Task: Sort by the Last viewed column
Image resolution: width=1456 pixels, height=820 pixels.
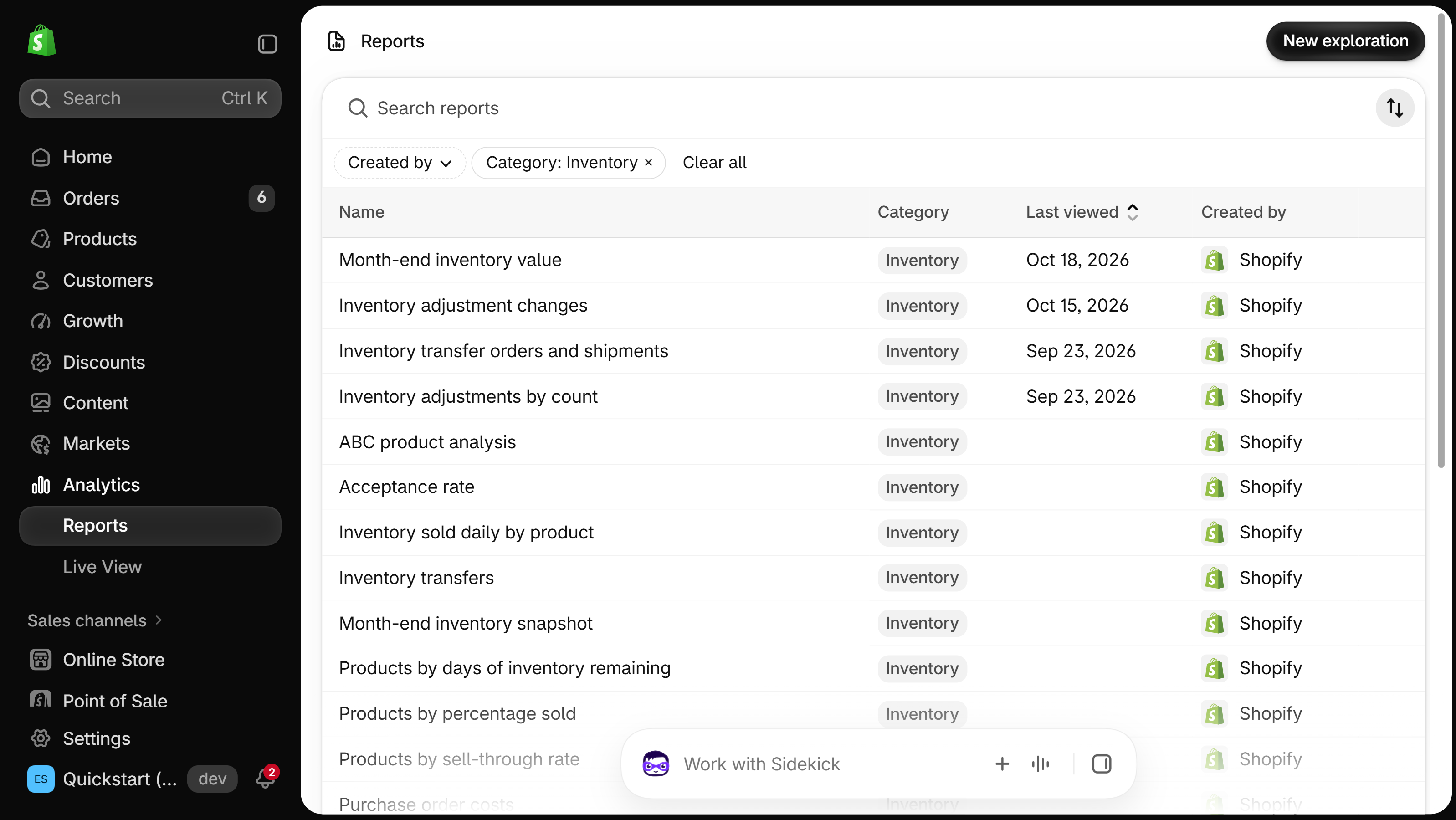Action: 1082,212
